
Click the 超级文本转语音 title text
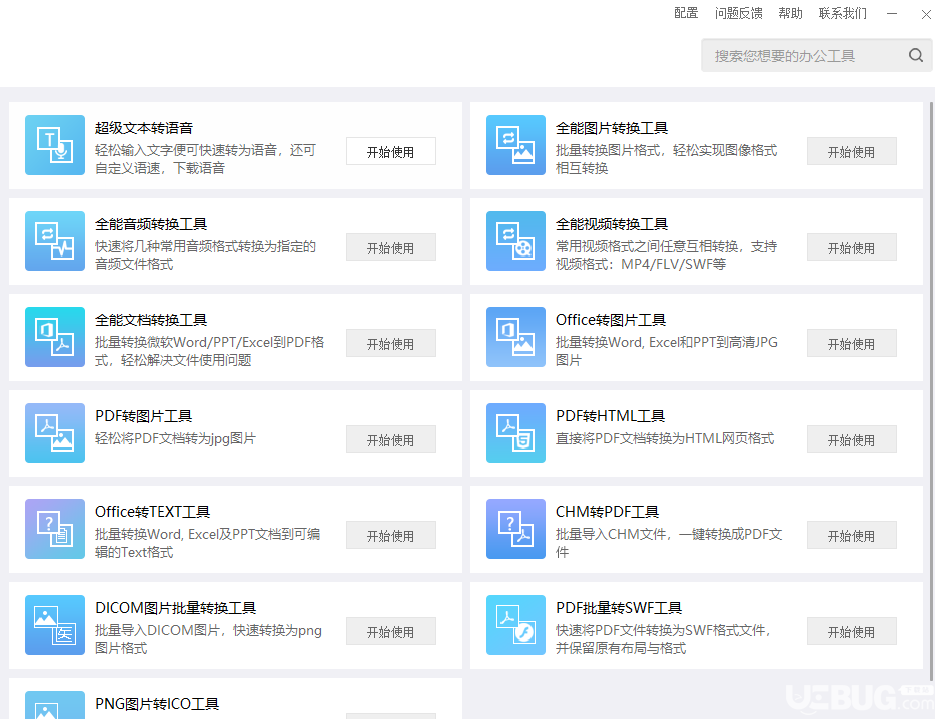(x=144, y=128)
